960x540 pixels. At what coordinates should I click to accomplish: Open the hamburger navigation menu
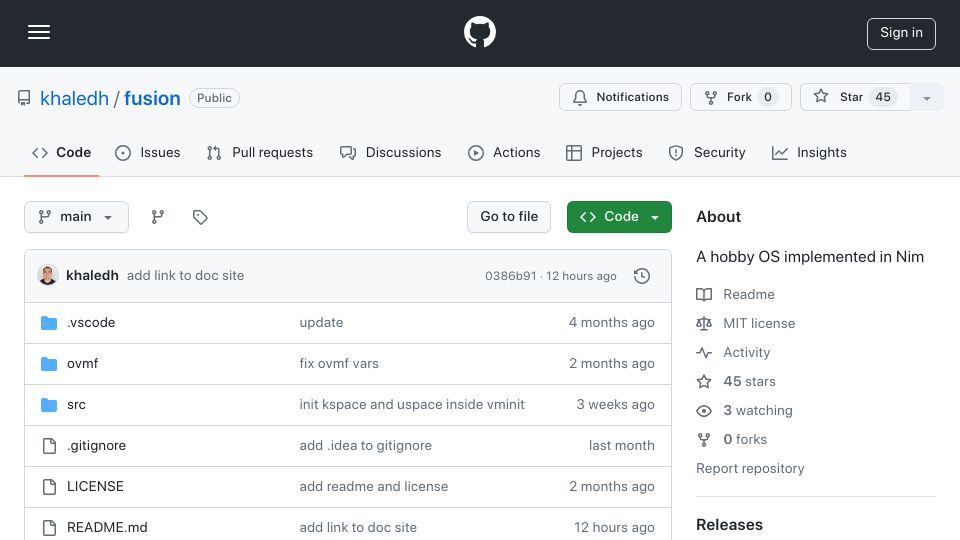tap(39, 32)
